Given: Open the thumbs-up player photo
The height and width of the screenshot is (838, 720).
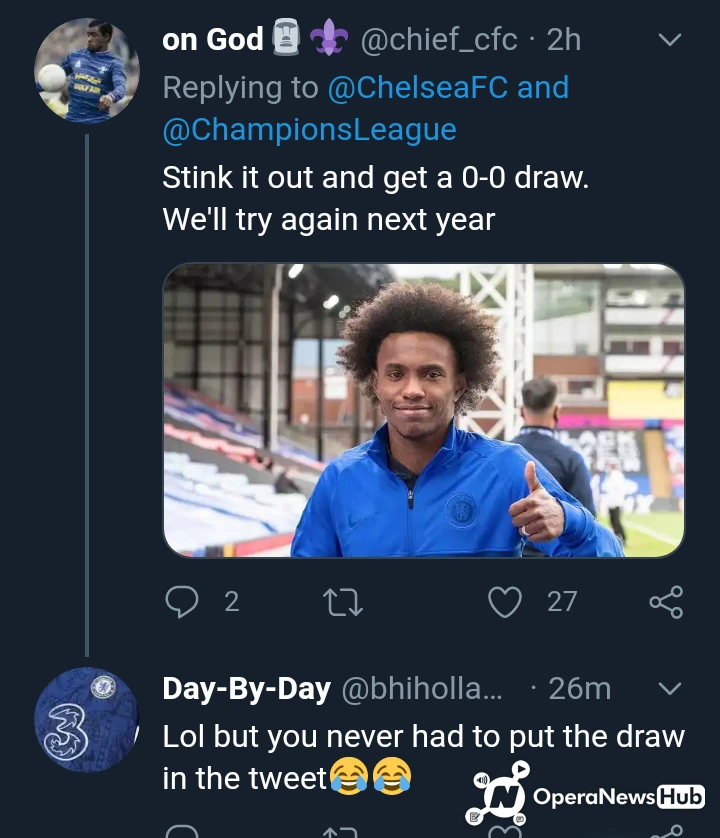Looking at the screenshot, I should pyautogui.click(x=423, y=410).
